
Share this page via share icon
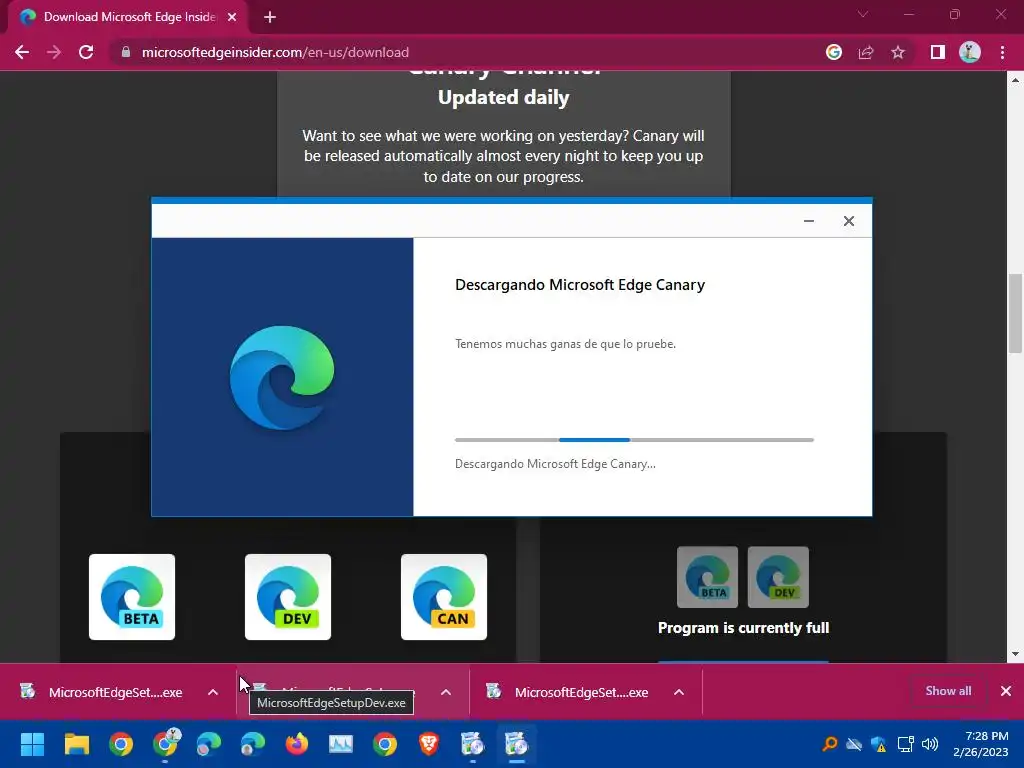866,52
